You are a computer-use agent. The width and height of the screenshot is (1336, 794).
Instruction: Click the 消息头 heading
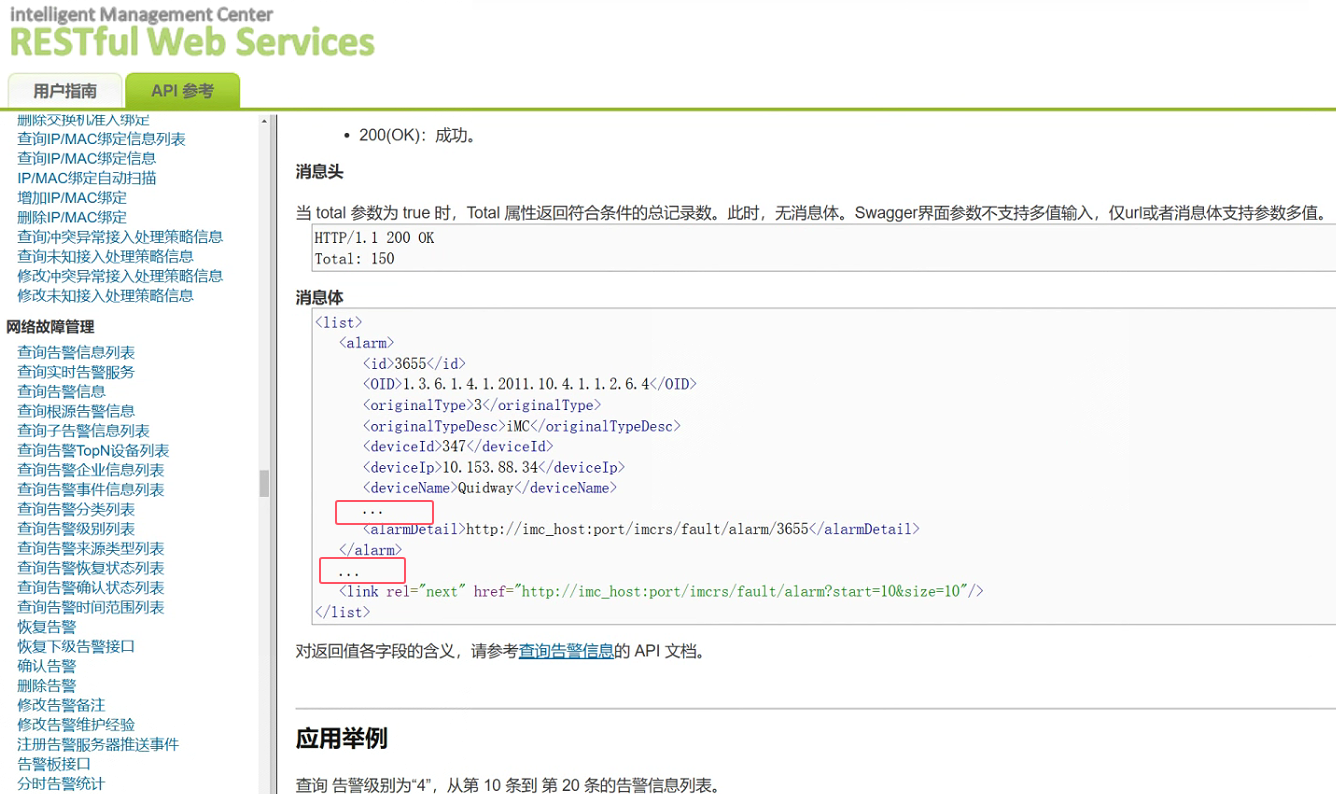(x=320, y=172)
